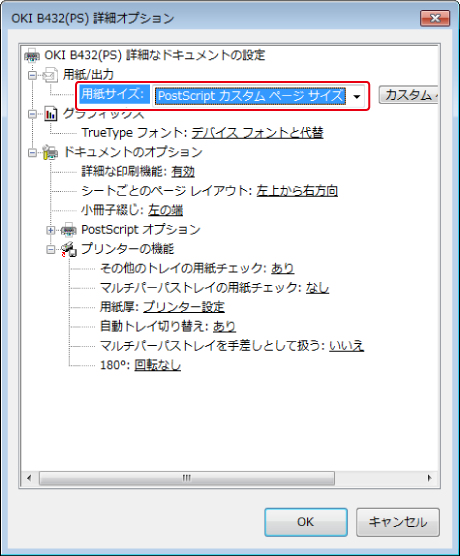
Task: Click the graphics bar-chart icon
Action: (x=50, y=114)
